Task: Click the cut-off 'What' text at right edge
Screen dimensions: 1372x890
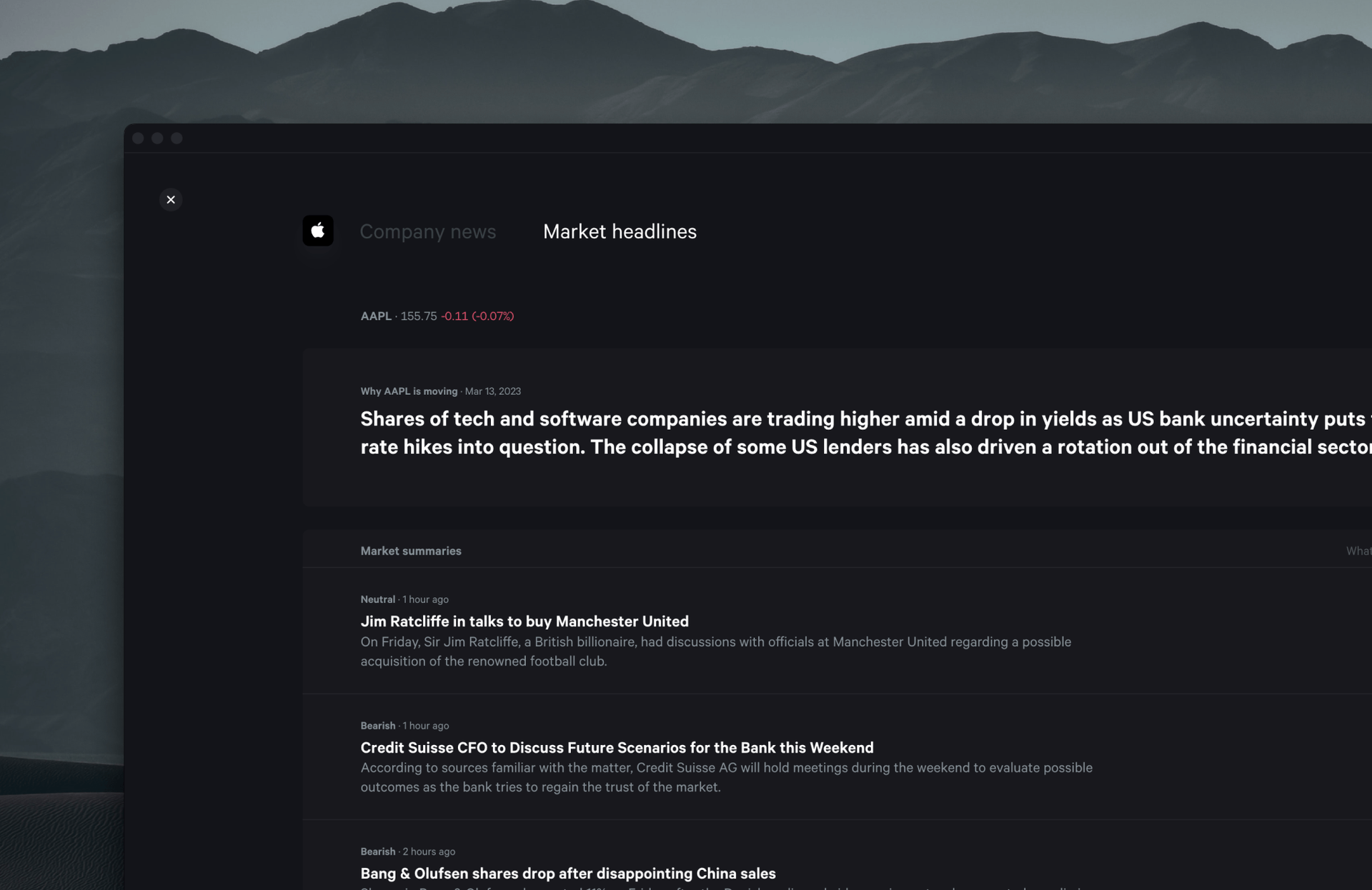Action: (x=1358, y=551)
